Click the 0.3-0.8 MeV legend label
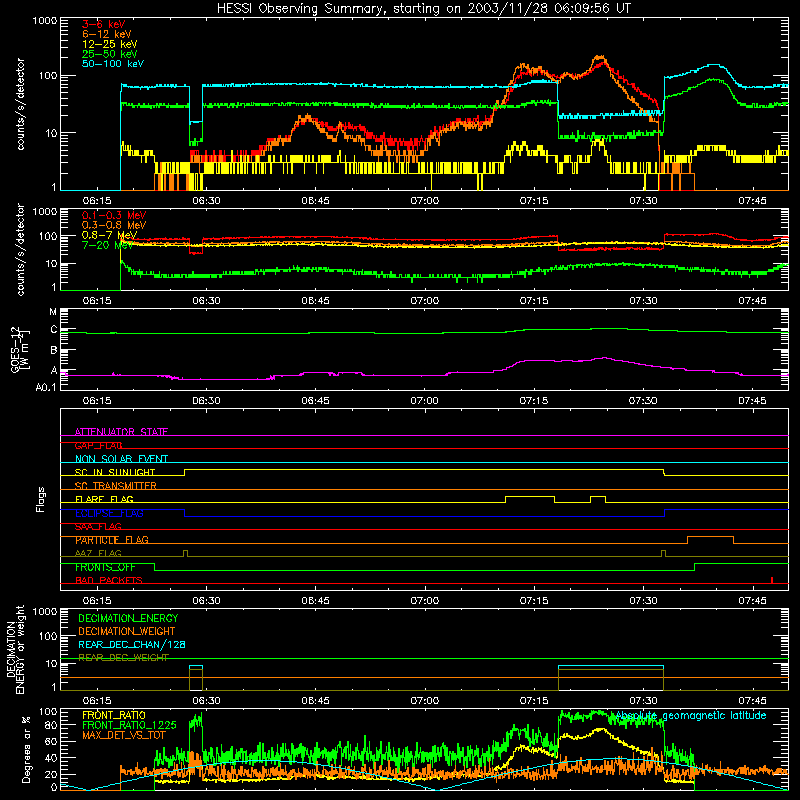This screenshot has width=800, height=800. [114, 225]
